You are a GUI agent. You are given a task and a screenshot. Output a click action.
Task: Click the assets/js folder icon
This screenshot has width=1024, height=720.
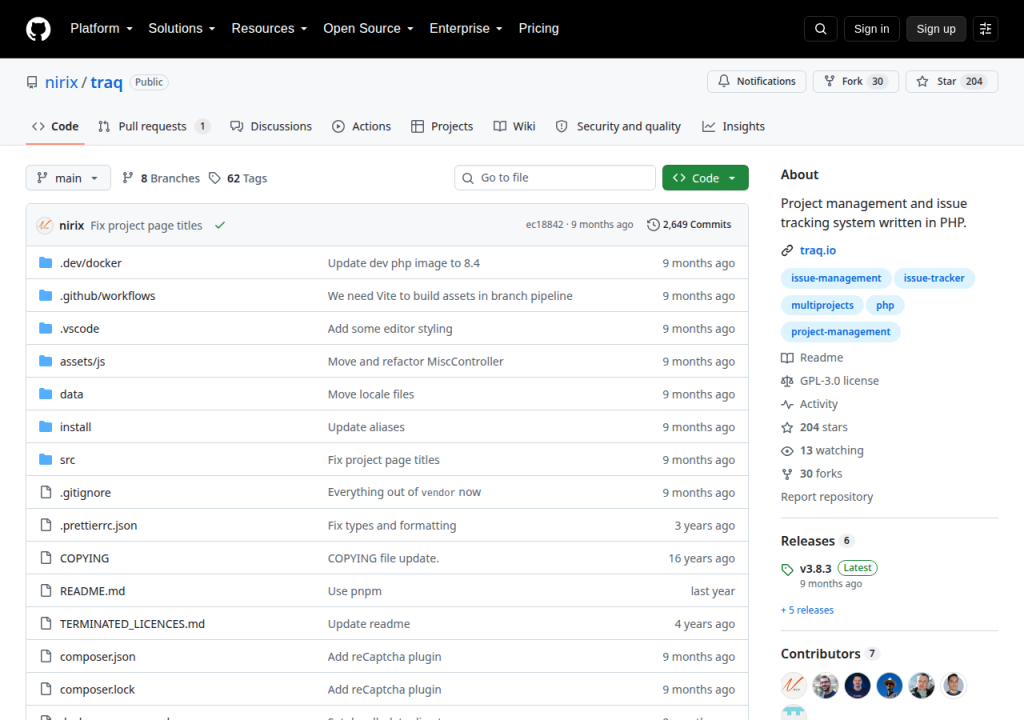pyautogui.click(x=46, y=361)
